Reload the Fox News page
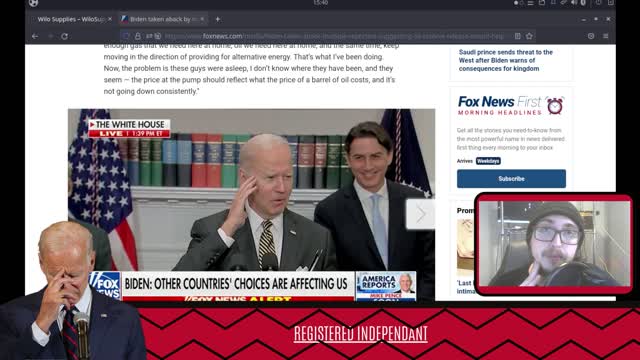 coord(64,36)
